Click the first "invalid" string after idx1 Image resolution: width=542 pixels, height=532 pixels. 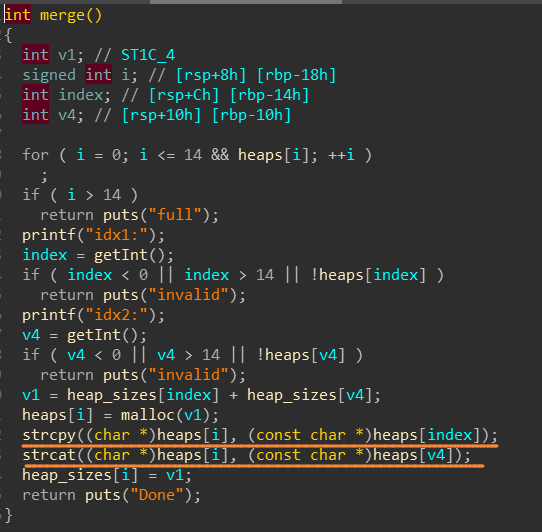(x=188, y=295)
